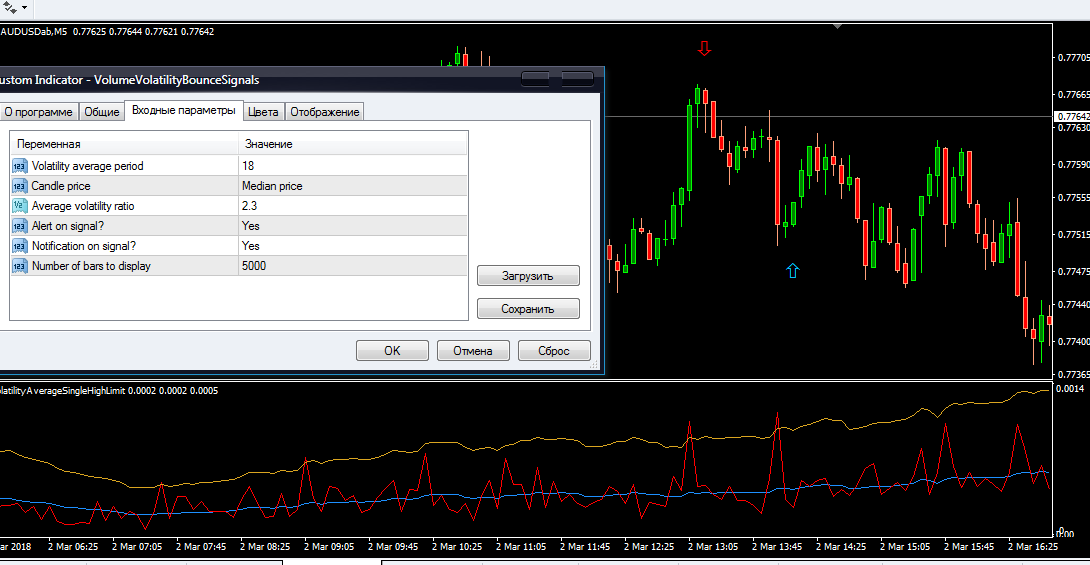
Task: Switch to the 'О программе' tab
Action: [38, 112]
